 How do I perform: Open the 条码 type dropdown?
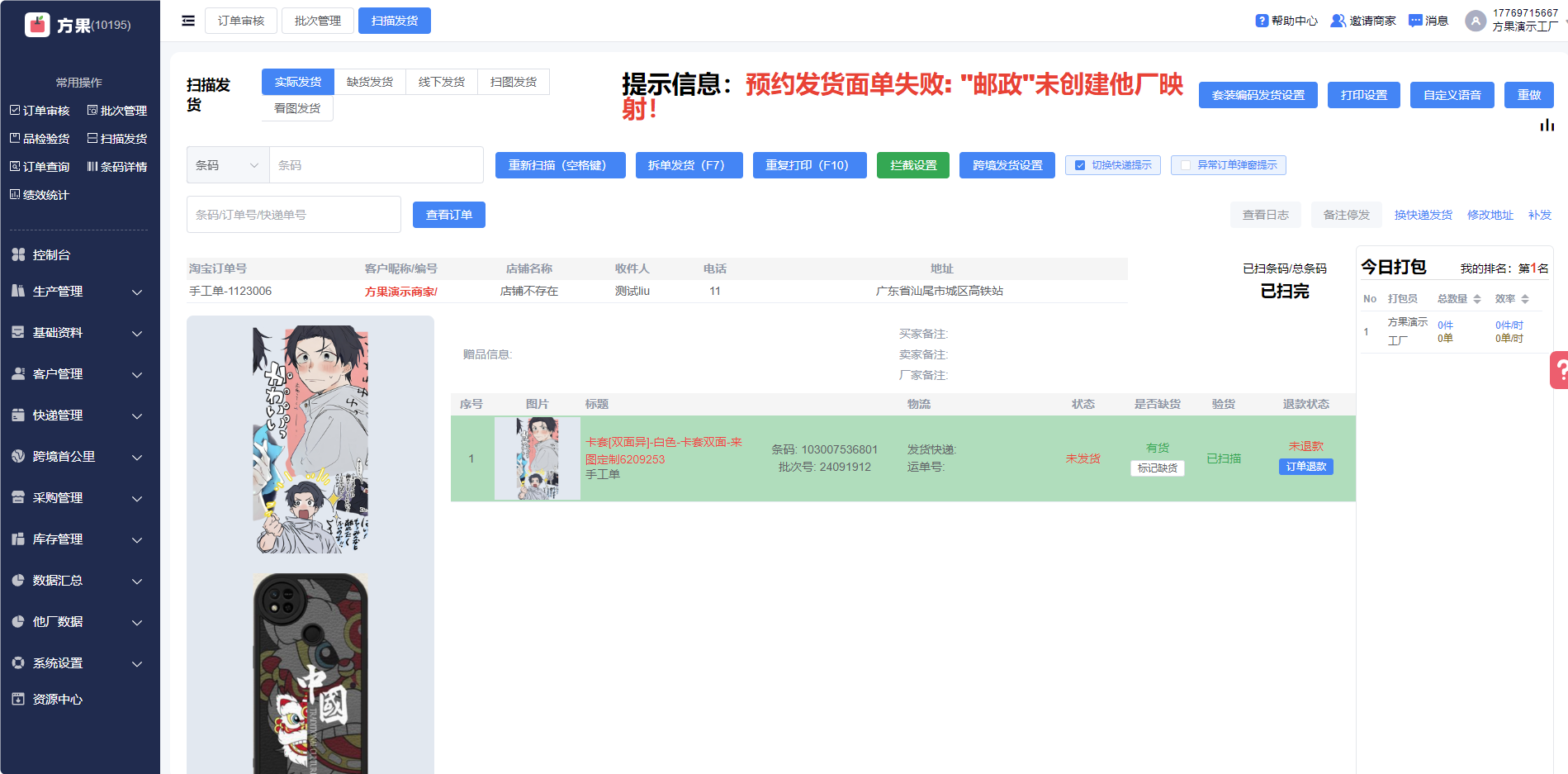pyautogui.click(x=228, y=165)
